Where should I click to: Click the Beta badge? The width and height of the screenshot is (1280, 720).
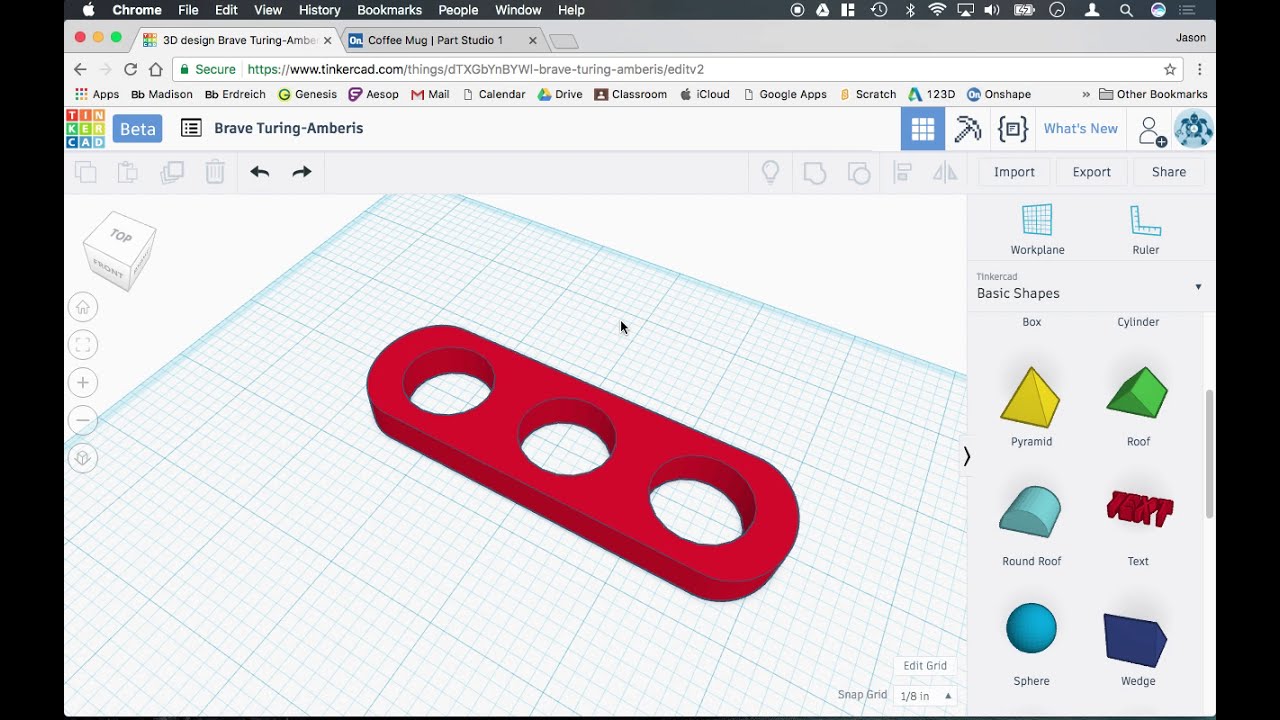(x=137, y=129)
